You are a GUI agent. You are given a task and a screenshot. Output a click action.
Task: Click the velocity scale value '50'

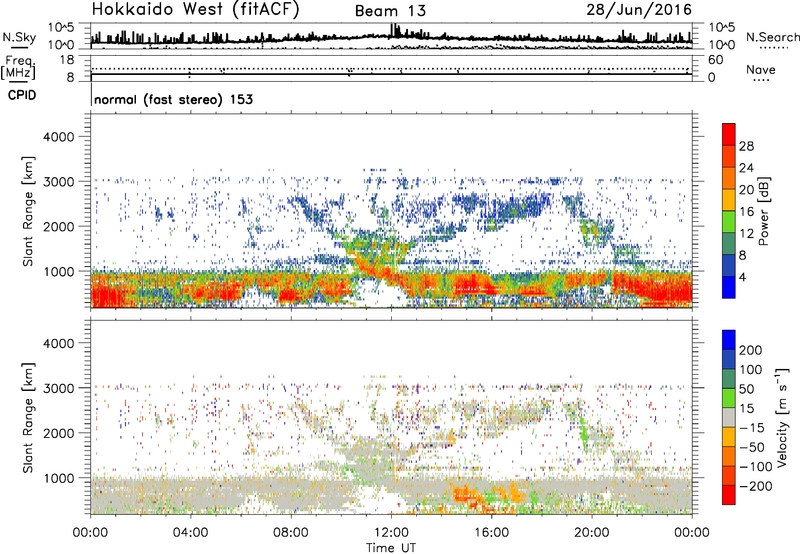(746, 389)
